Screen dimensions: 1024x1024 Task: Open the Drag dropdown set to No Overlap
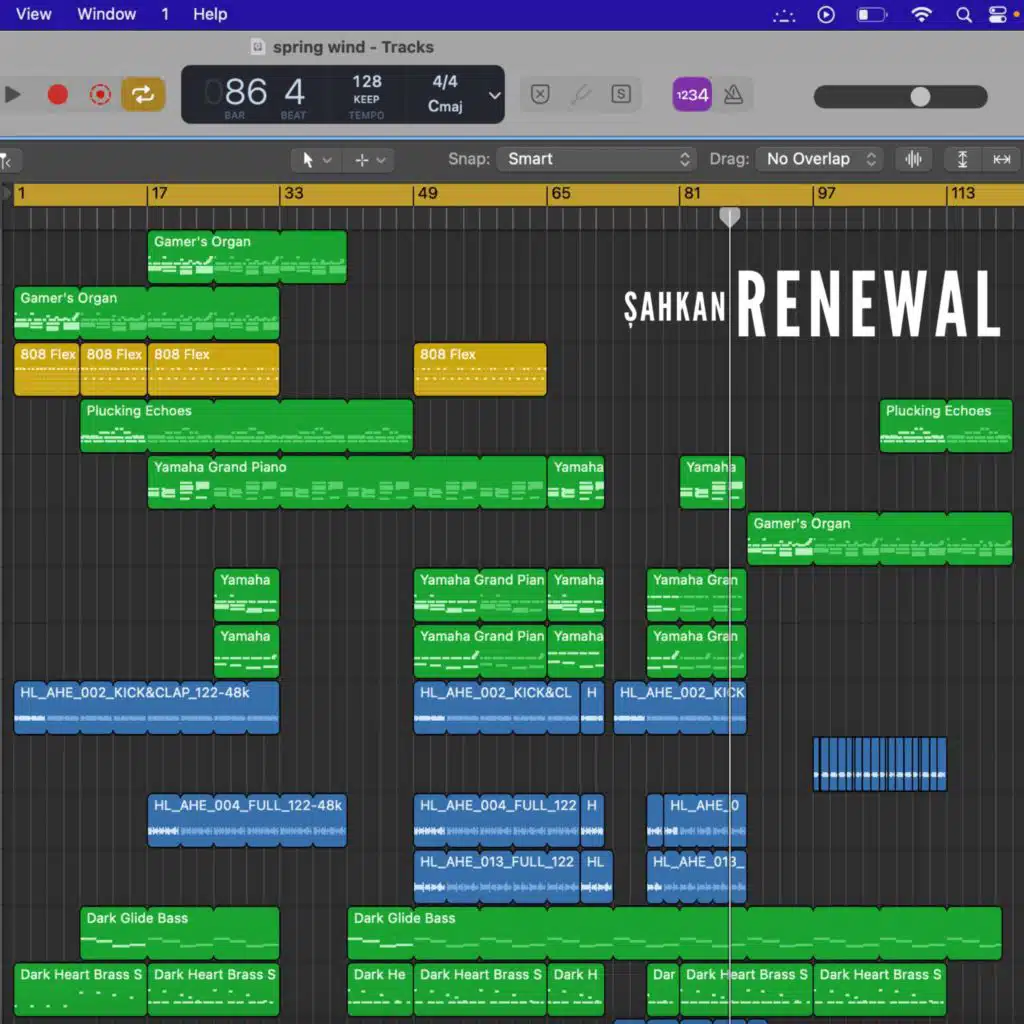(819, 159)
